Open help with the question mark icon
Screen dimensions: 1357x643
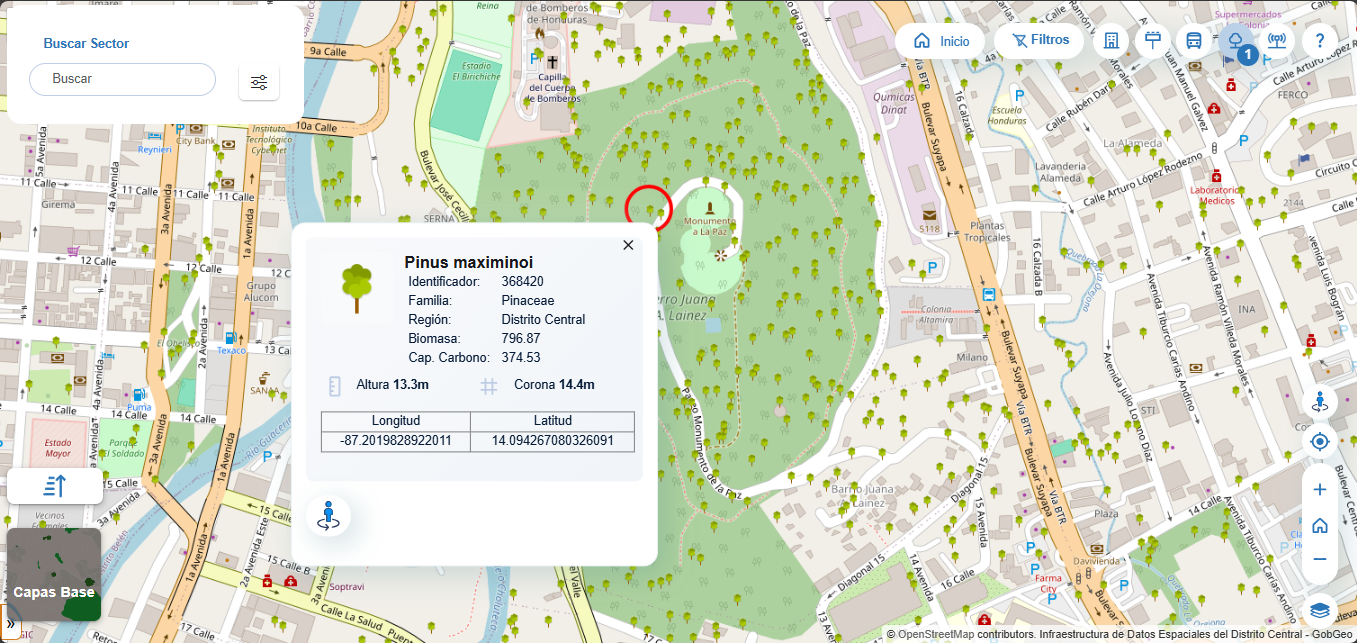click(x=1319, y=41)
